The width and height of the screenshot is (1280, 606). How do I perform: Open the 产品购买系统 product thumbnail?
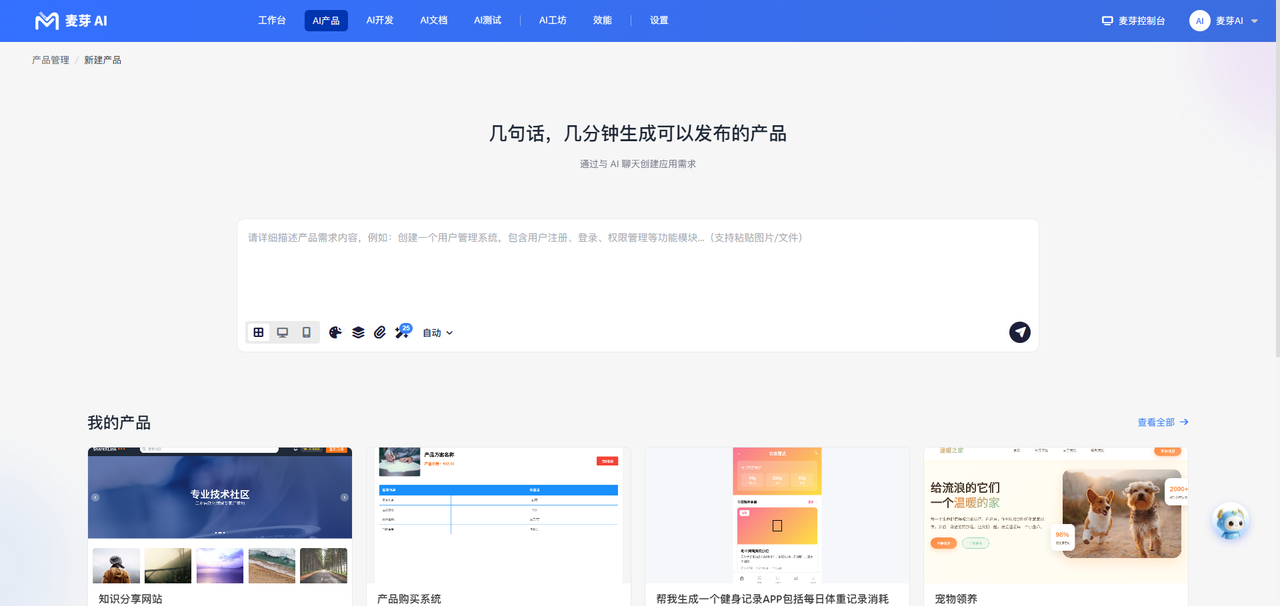point(499,515)
